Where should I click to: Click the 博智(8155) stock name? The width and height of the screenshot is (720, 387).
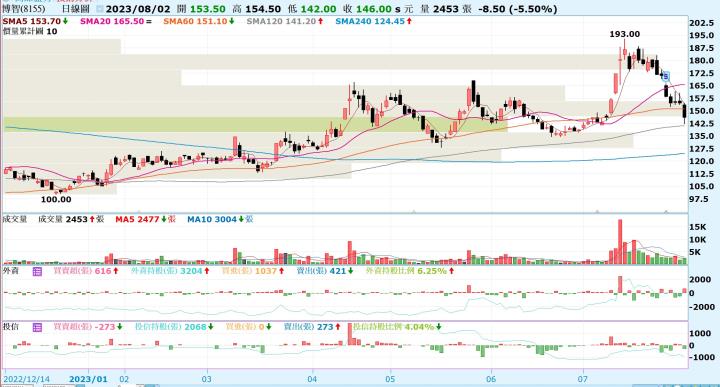(24, 9)
